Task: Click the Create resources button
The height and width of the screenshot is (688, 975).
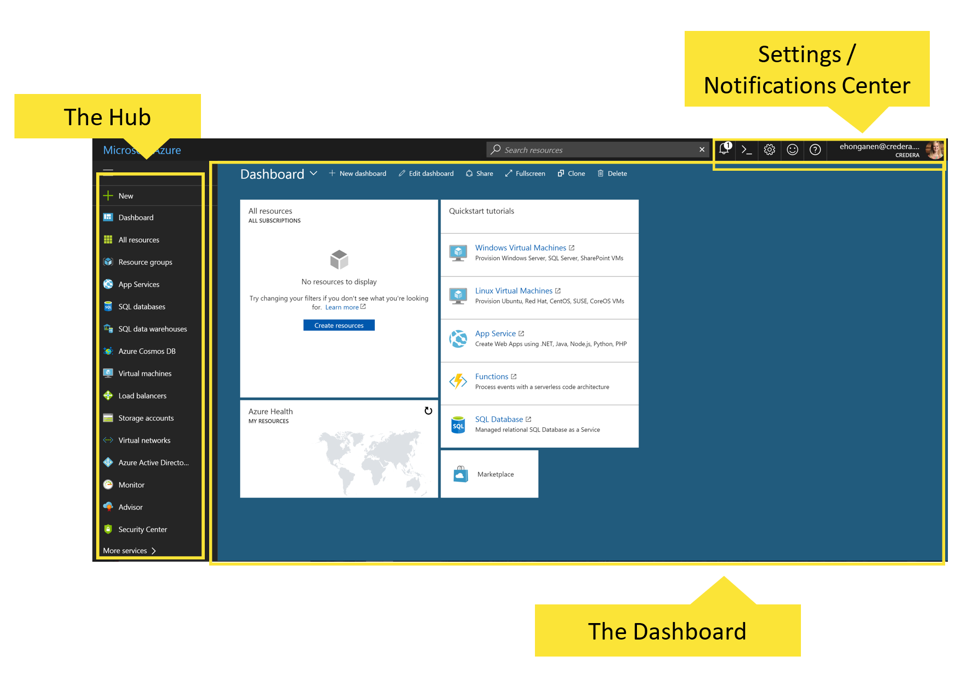Action: pos(339,325)
